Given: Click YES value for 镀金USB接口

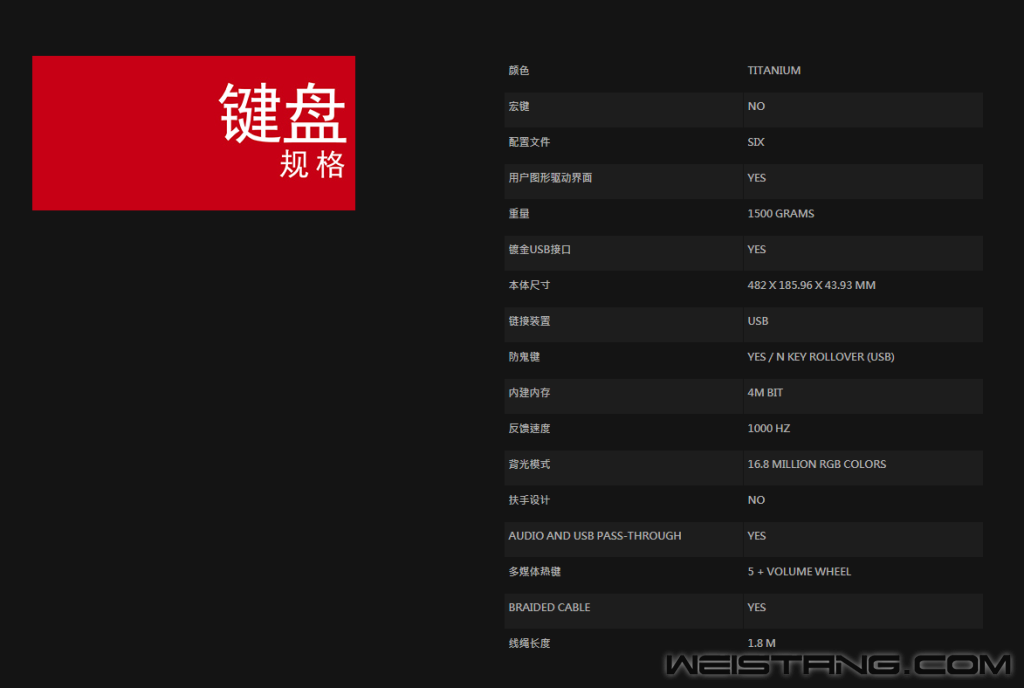Looking at the screenshot, I should [x=756, y=250].
